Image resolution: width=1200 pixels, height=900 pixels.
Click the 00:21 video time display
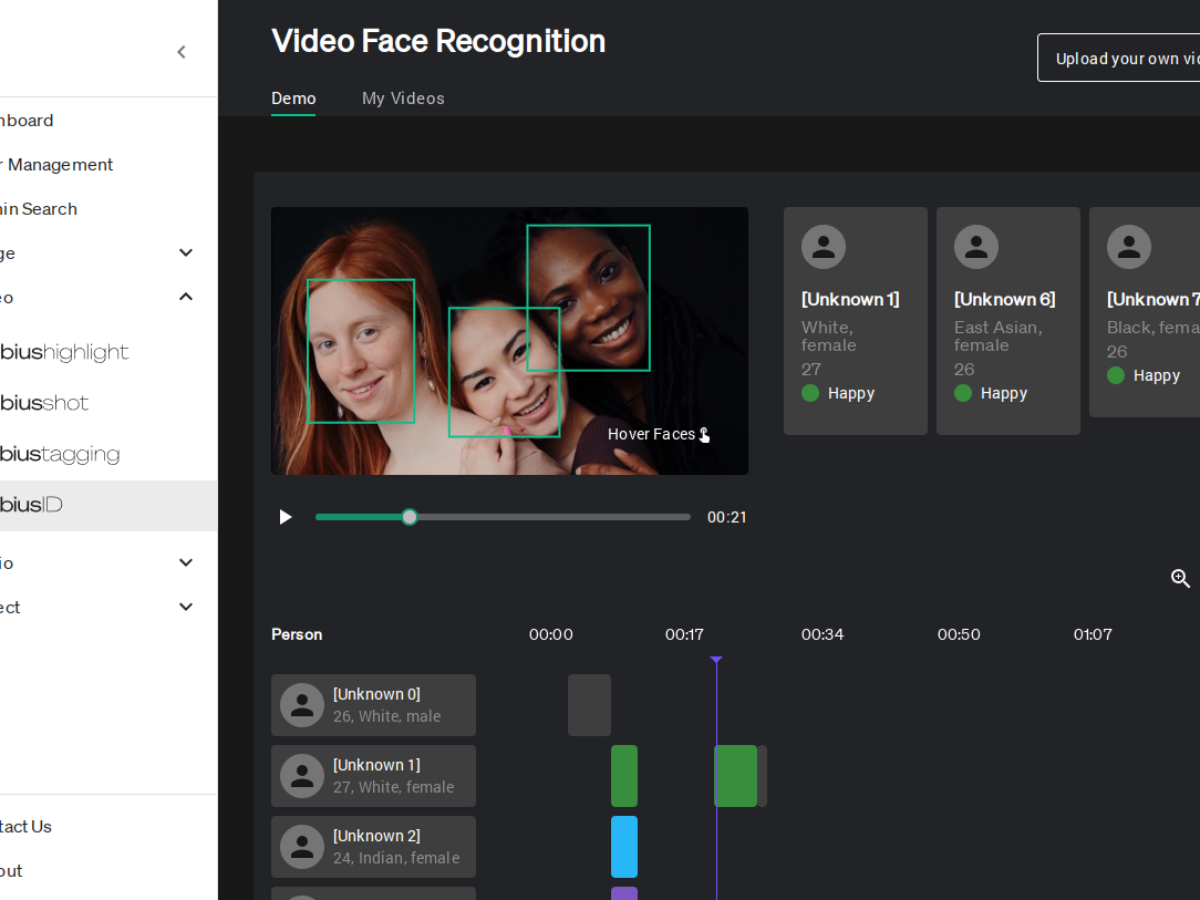click(x=727, y=517)
